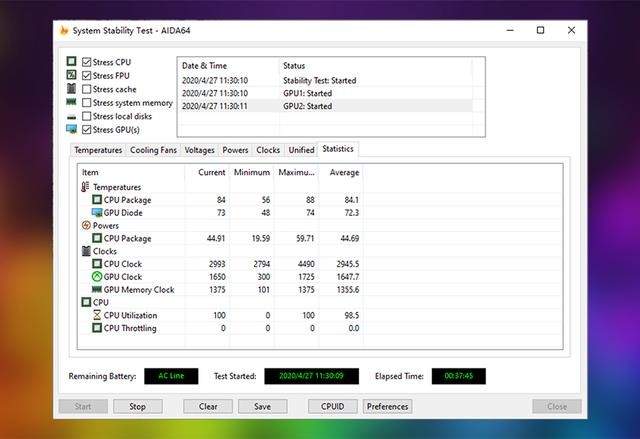This screenshot has height=439, width=640.
Task: Enable the Stress cache checkbox
Action: tap(87, 89)
